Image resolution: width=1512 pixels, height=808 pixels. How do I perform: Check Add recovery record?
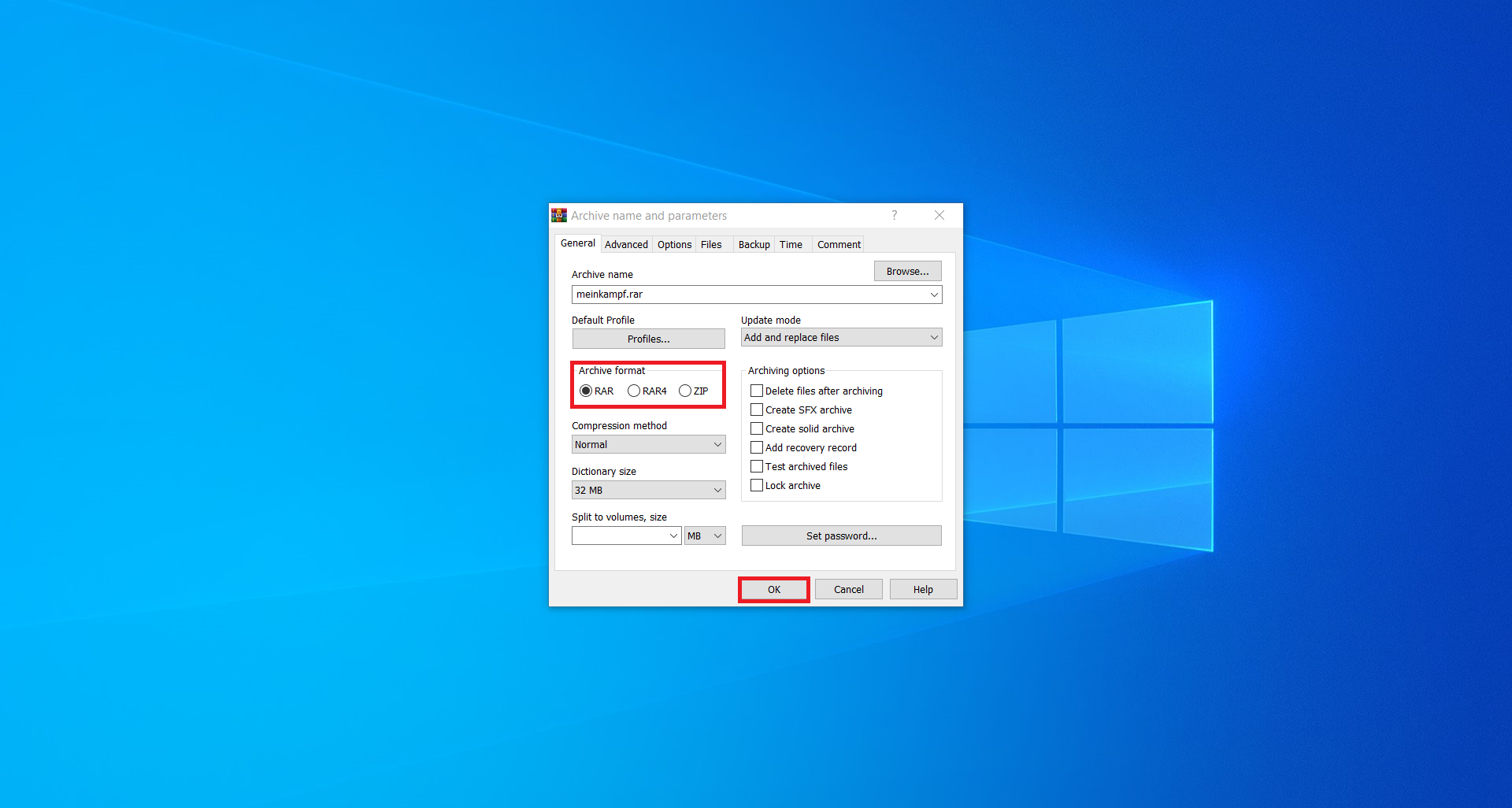757,447
